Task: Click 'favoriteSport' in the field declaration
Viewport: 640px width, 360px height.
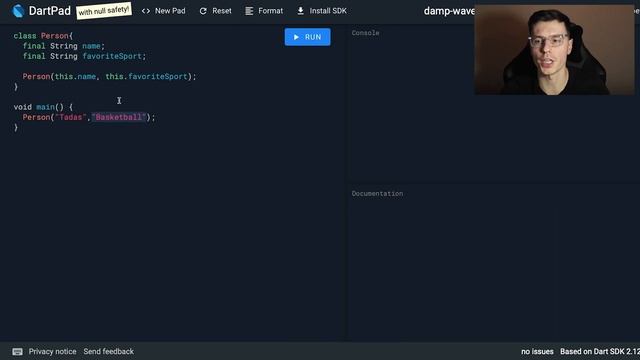Action: point(112,56)
